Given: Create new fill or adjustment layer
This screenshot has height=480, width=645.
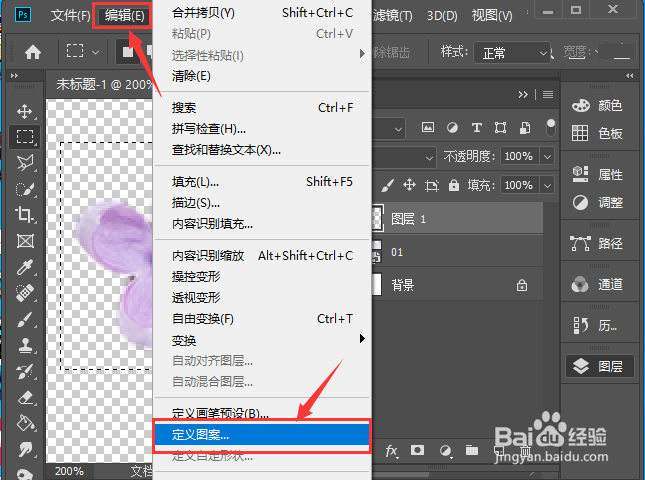Looking at the screenshot, I should tap(445, 451).
